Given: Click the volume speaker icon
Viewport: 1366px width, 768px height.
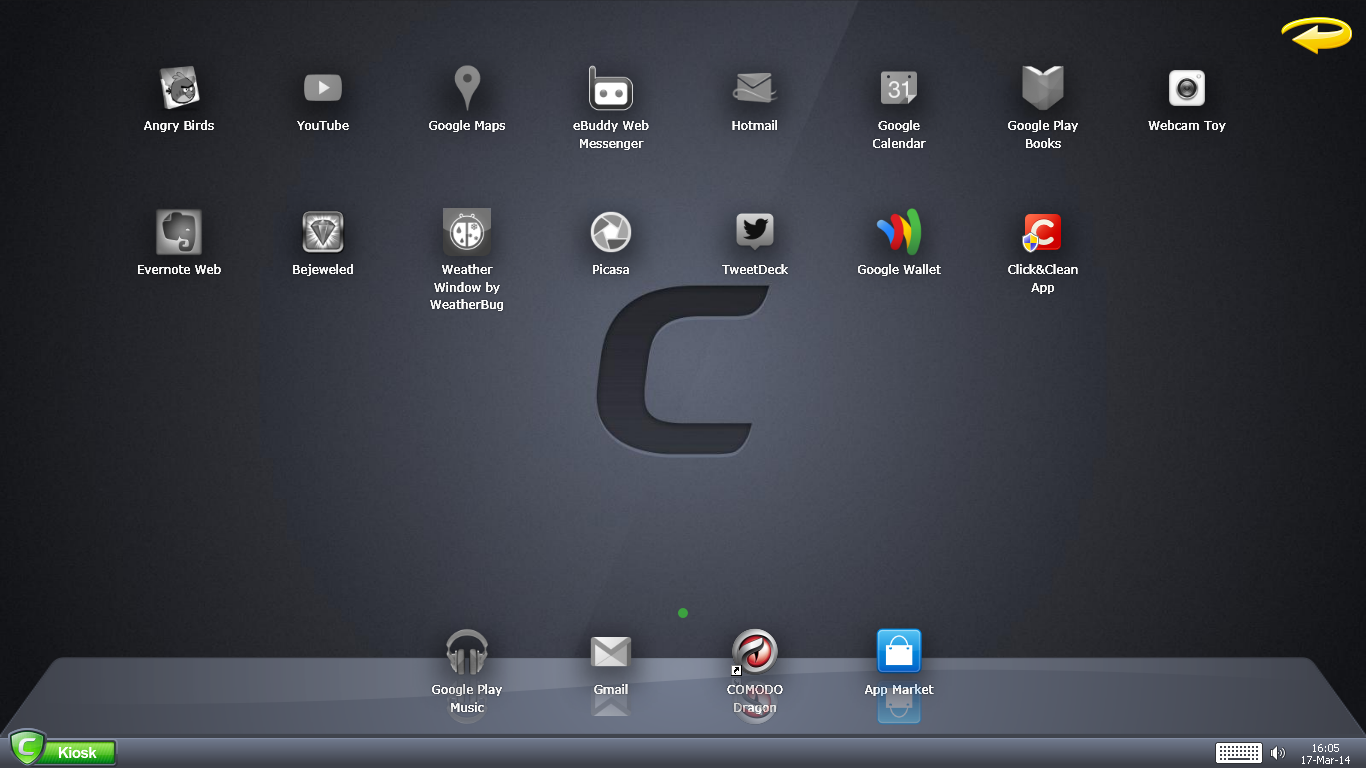Looking at the screenshot, I should point(1278,753).
